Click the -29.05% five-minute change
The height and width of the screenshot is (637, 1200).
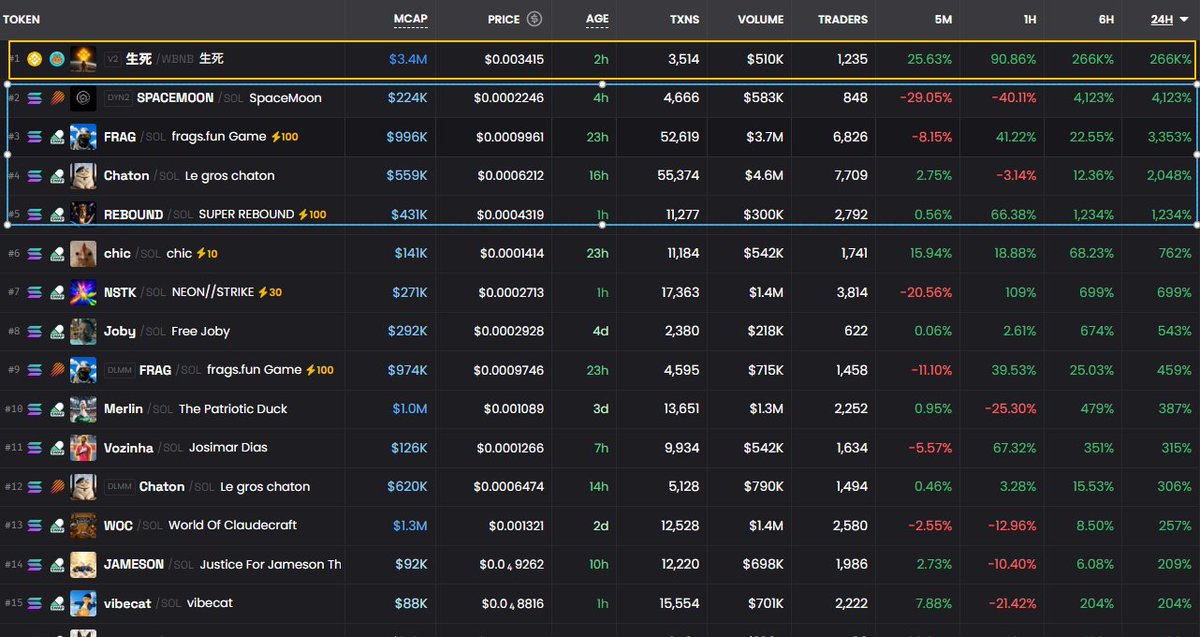click(x=926, y=98)
